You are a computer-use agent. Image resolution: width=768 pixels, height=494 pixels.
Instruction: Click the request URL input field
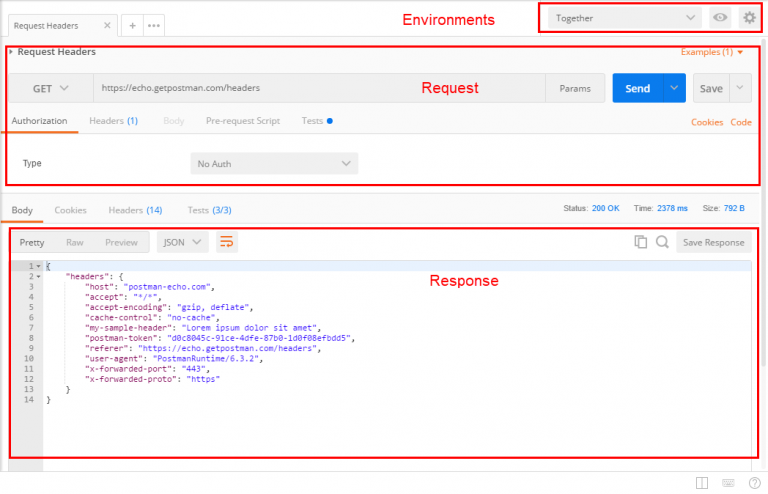tap(319, 88)
